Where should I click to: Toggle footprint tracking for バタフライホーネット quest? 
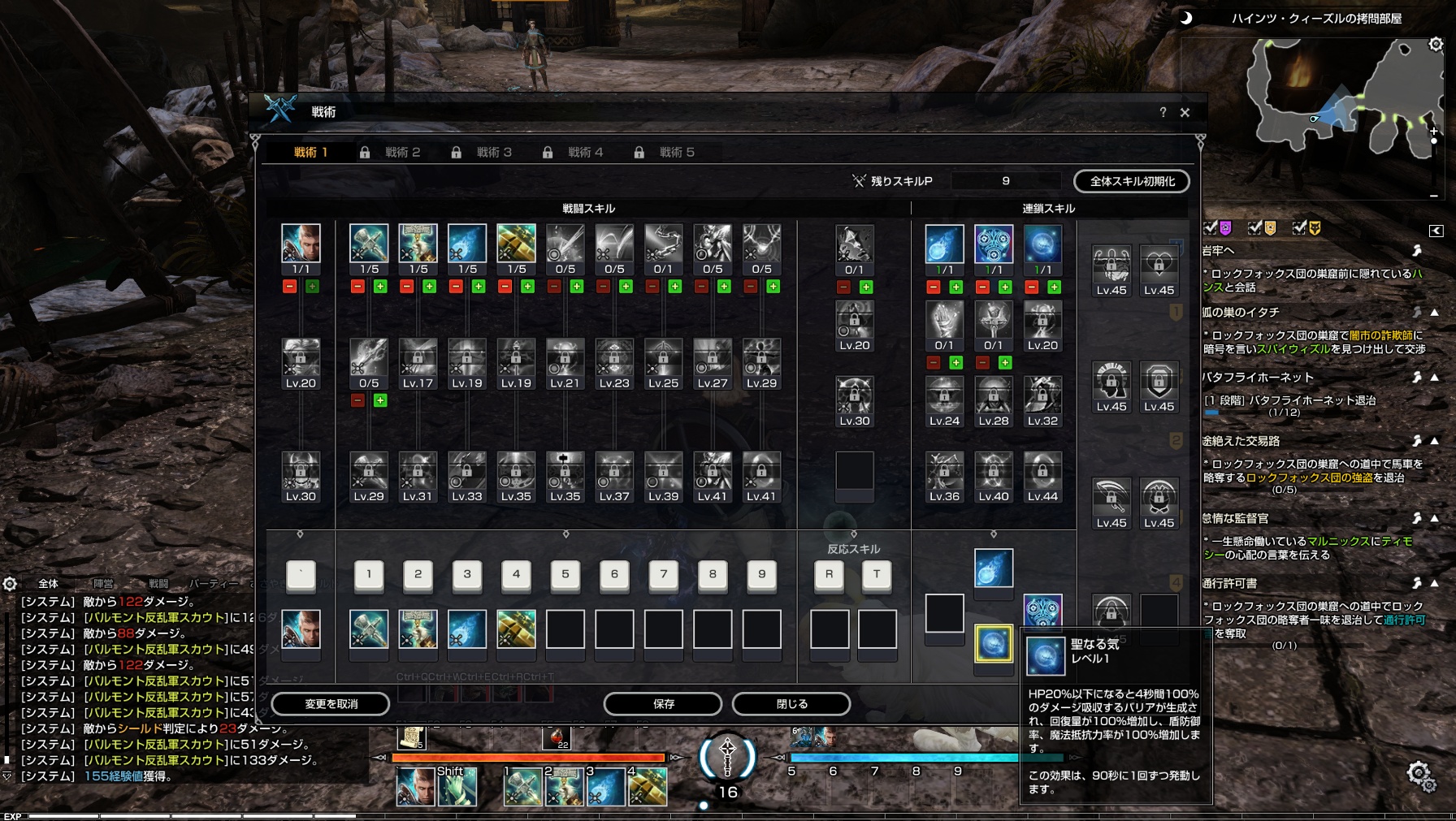1417,377
